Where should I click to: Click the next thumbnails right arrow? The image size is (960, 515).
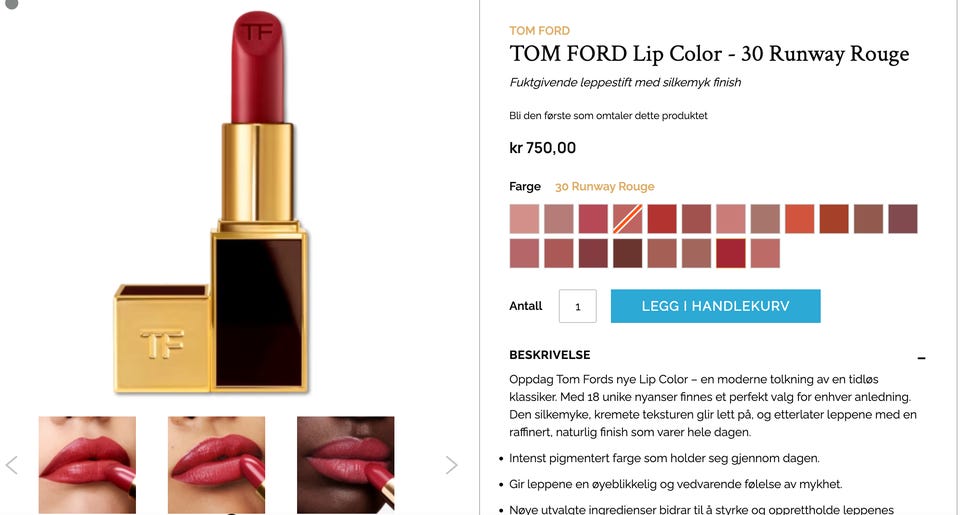point(451,465)
